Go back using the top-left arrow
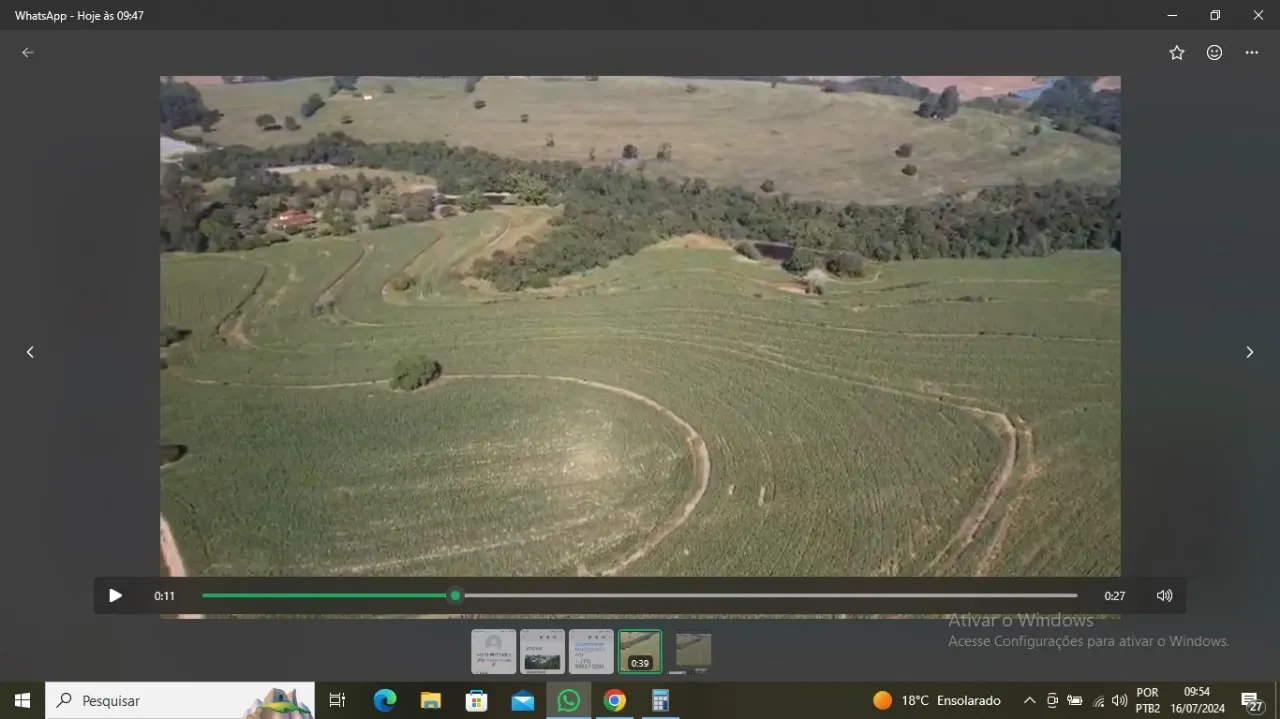 pyautogui.click(x=28, y=53)
